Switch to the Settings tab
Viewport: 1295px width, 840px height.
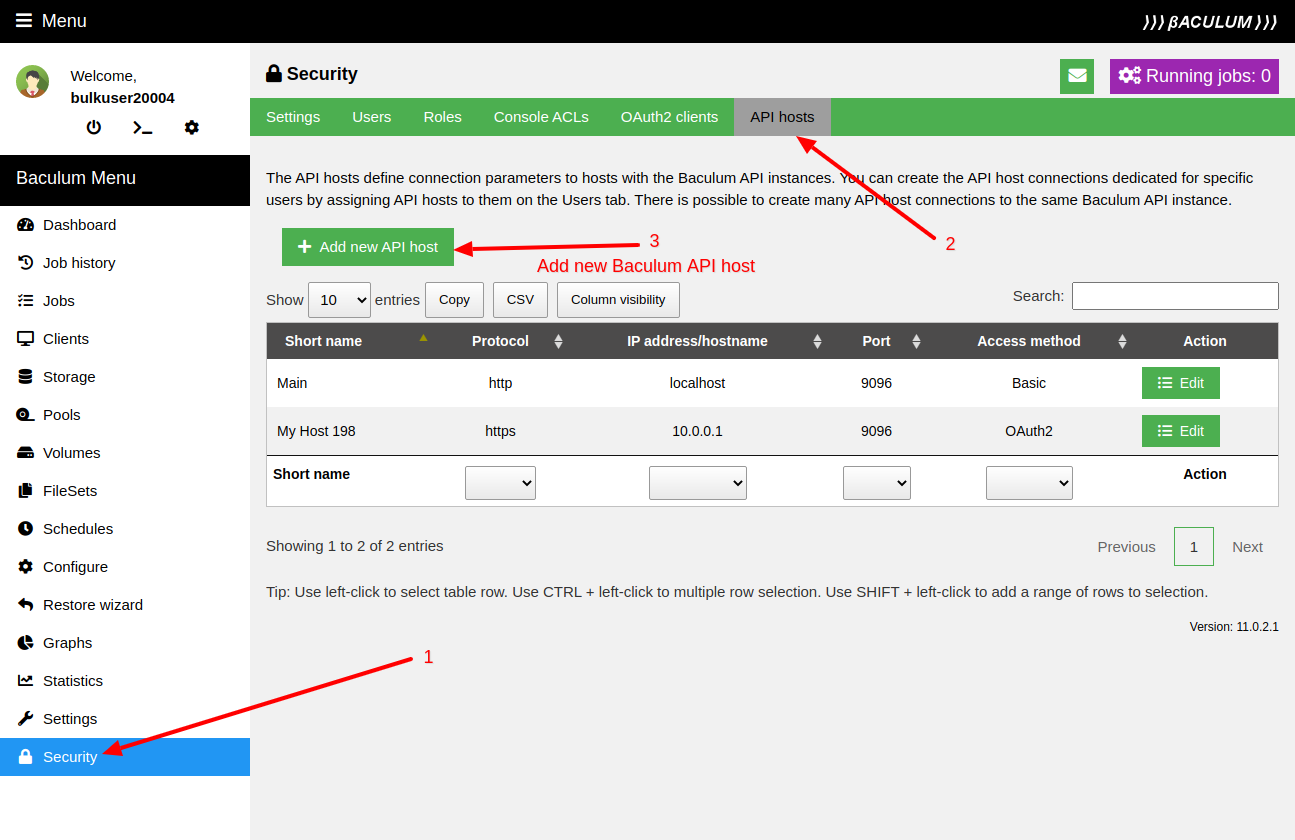(293, 117)
